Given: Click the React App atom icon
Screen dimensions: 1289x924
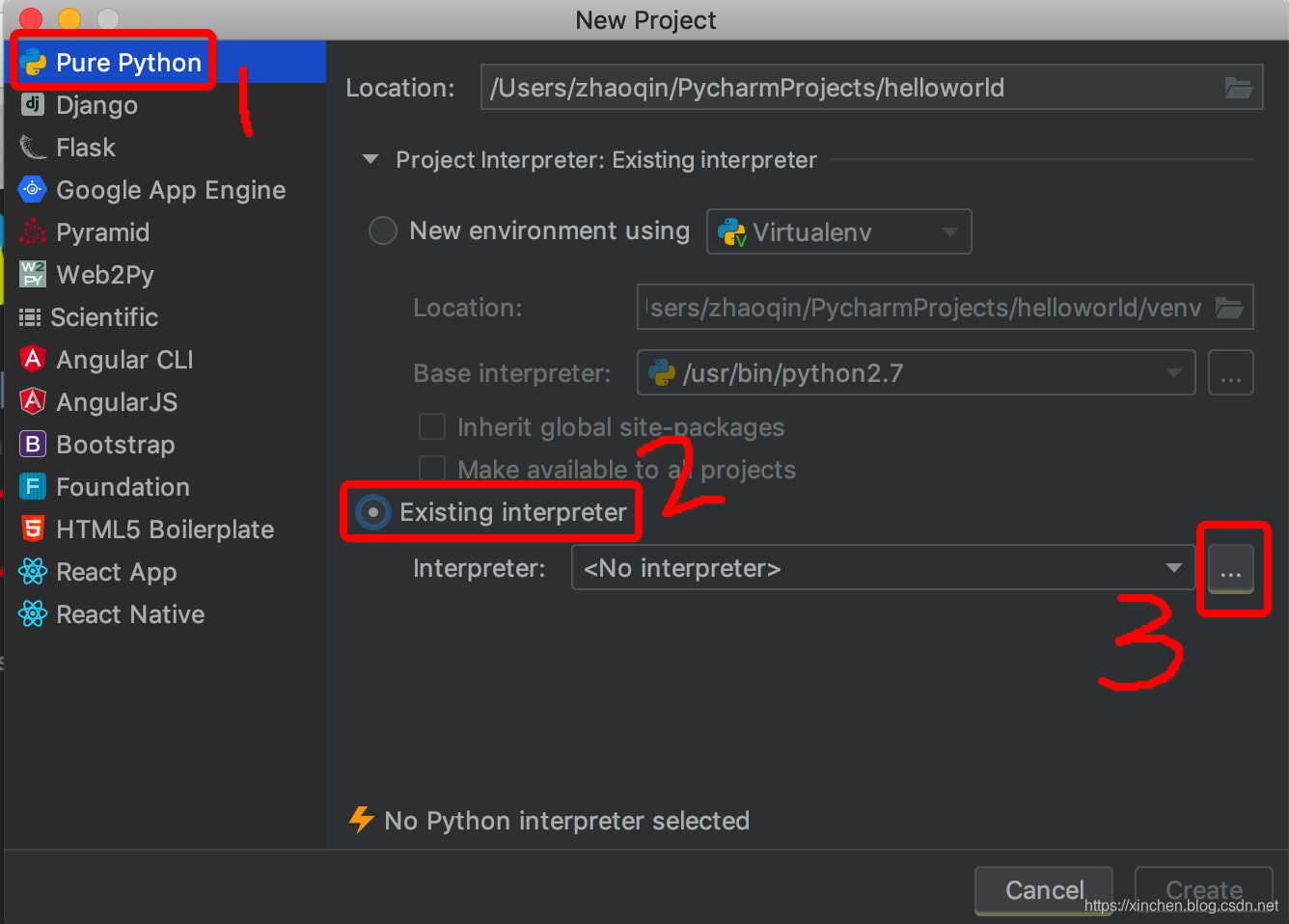Looking at the screenshot, I should tap(33, 571).
